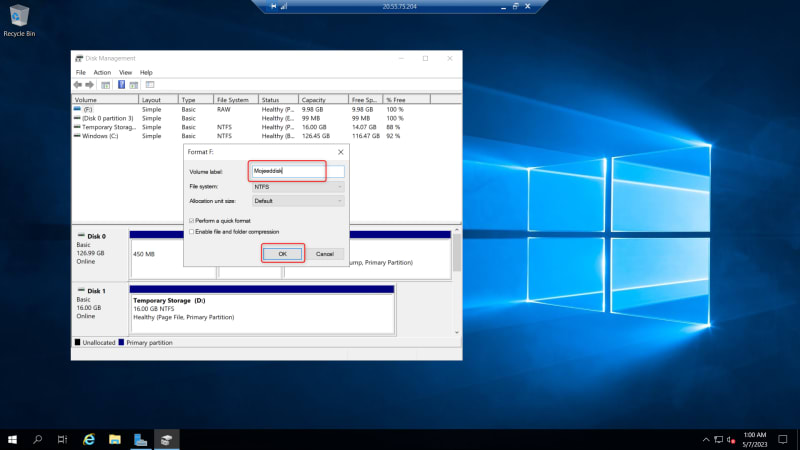Launch Internet Explorer from taskbar

(89, 439)
